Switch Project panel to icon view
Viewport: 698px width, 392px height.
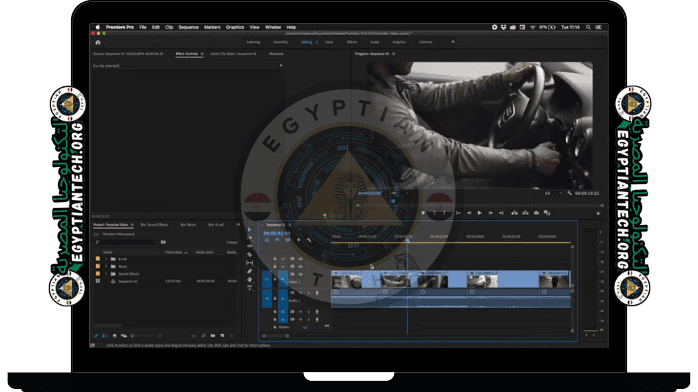click(114, 336)
